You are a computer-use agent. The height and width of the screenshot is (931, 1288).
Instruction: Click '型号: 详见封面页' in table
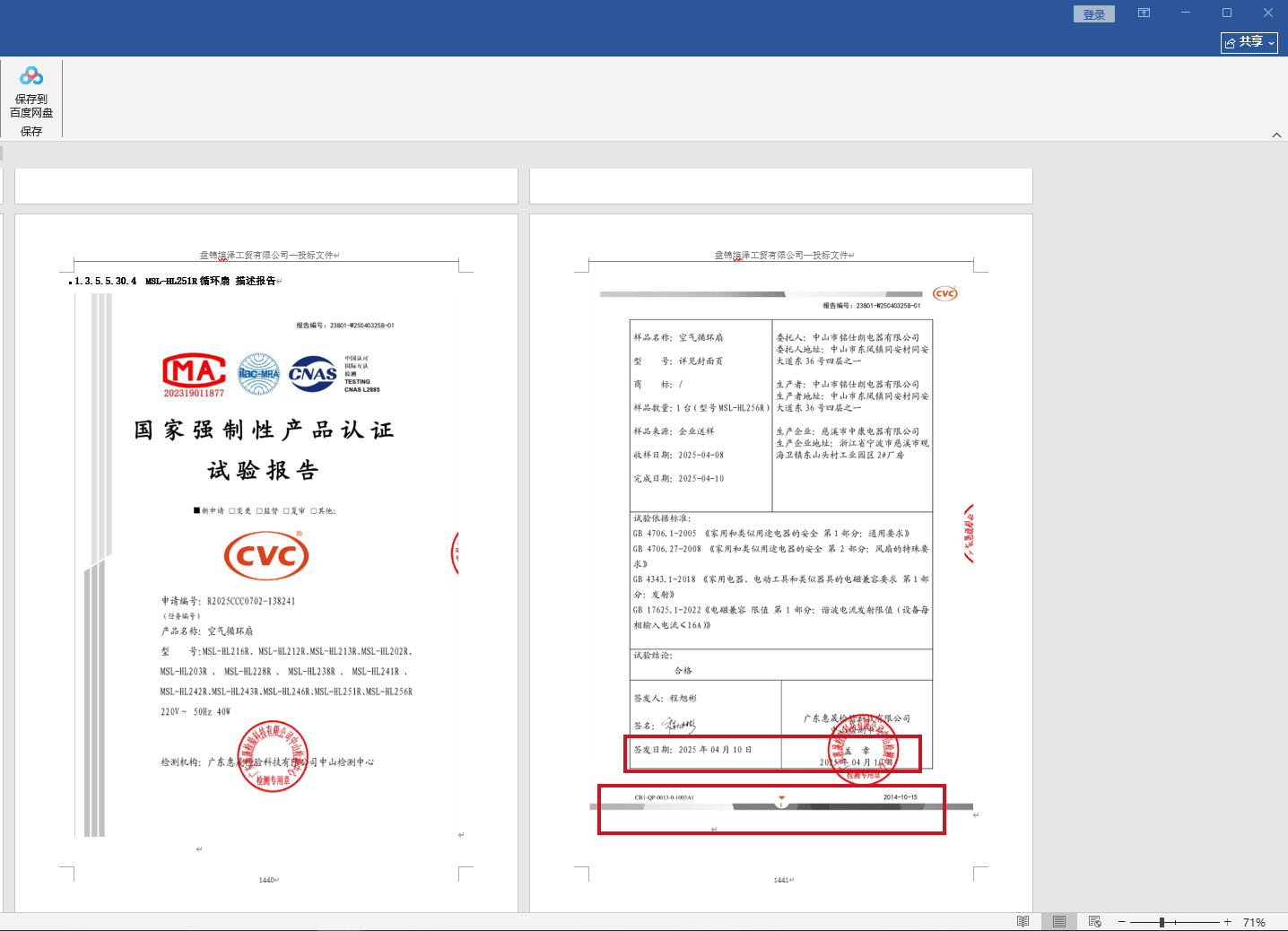coord(678,361)
